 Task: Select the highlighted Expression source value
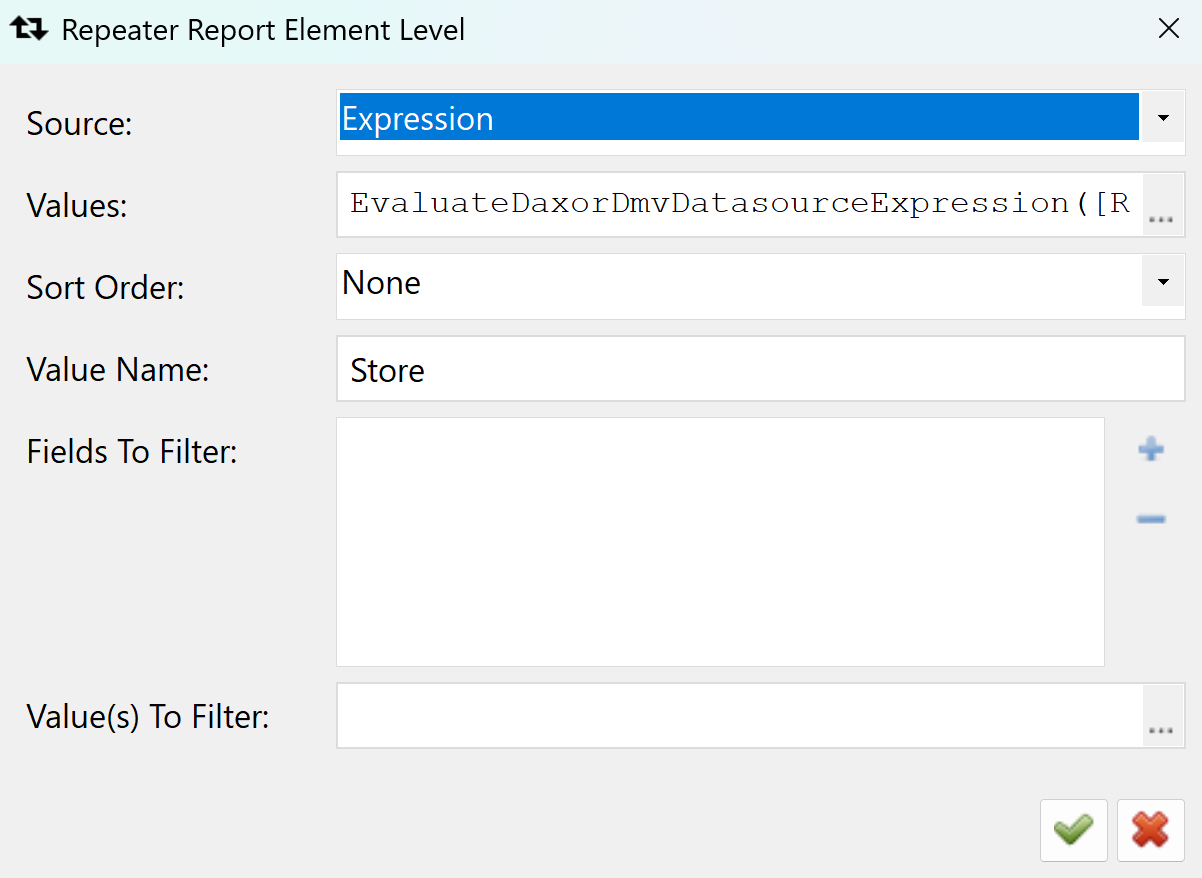tap(738, 119)
